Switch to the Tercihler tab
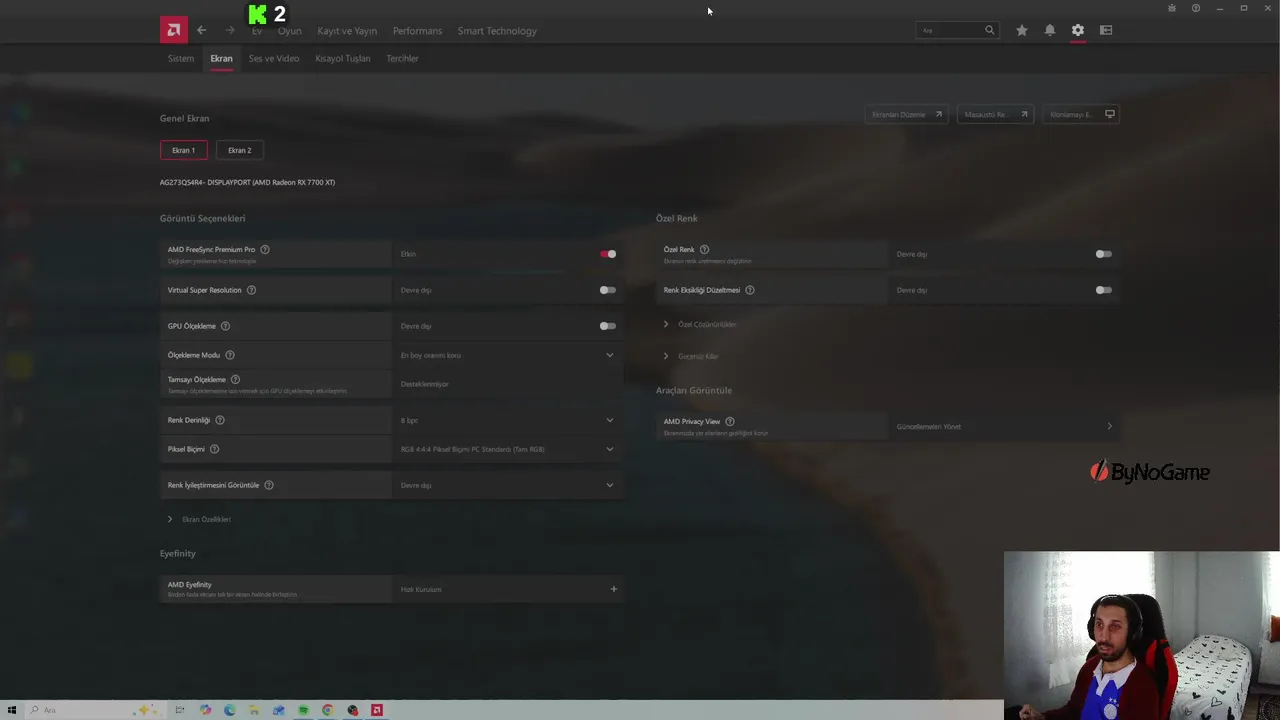The width and height of the screenshot is (1280, 720). [403, 58]
